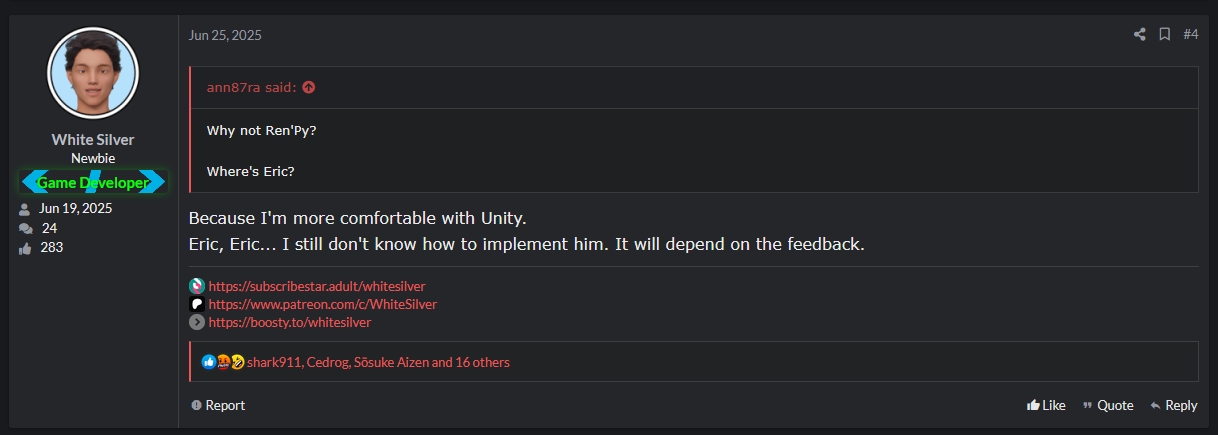Open the Boosty whitesilver link

(290, 322)
